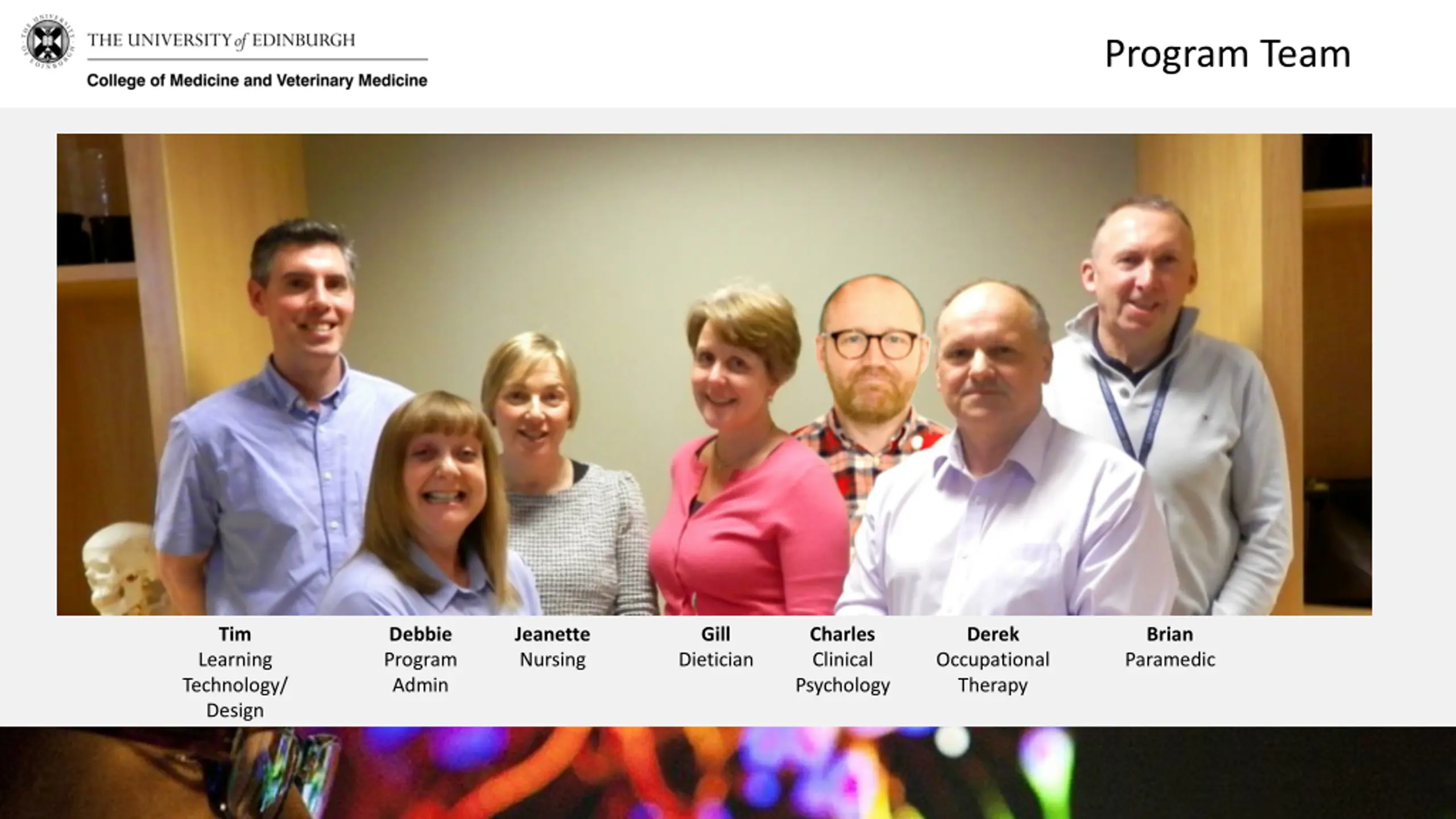Image resolution: width=1456 pixels, height=819 pixels.
Task: Click the University of Edinburgh crest logo
Action: (48, 42)
